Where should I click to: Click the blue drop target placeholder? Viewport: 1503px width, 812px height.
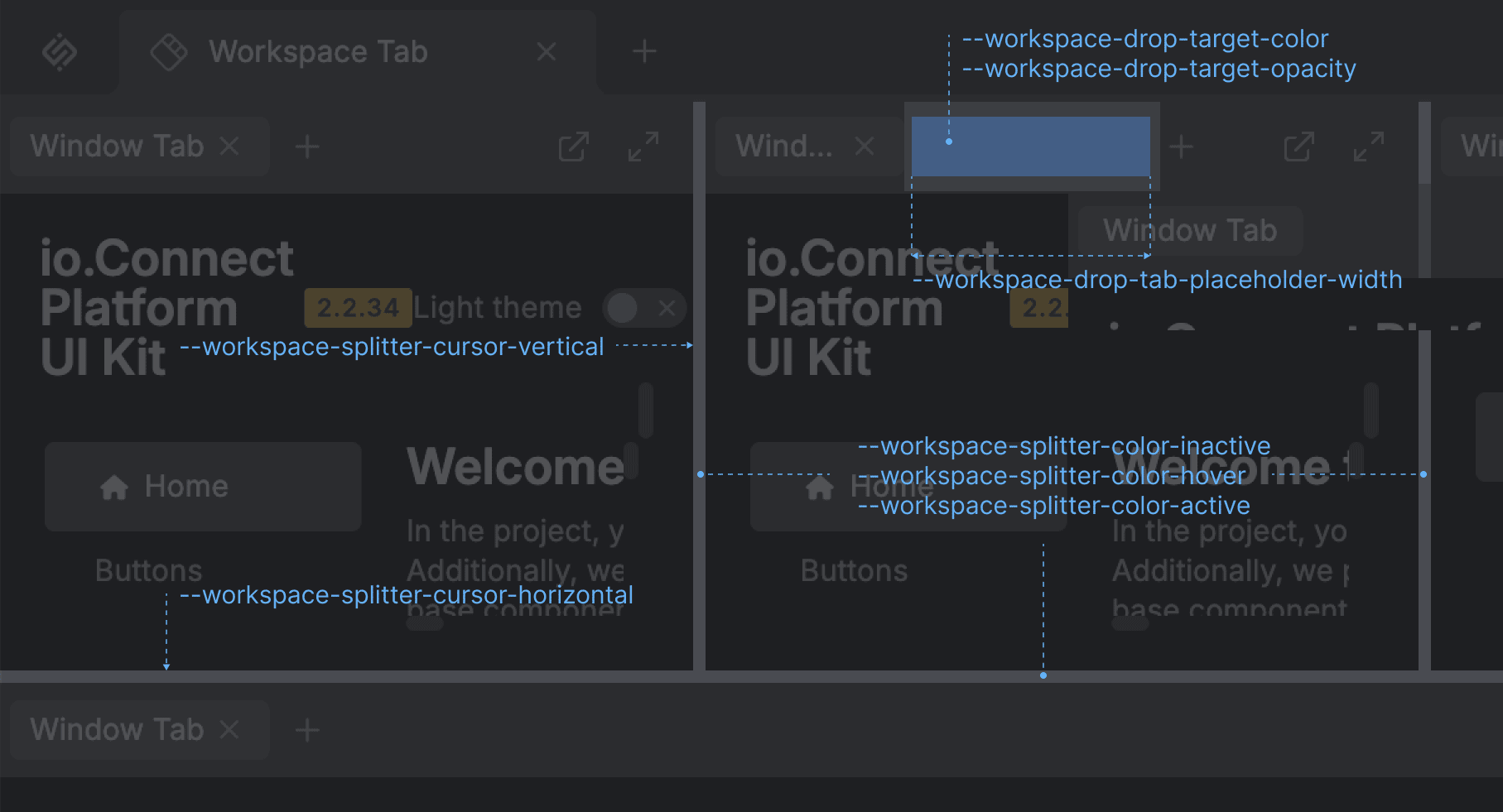[1031, 147]
